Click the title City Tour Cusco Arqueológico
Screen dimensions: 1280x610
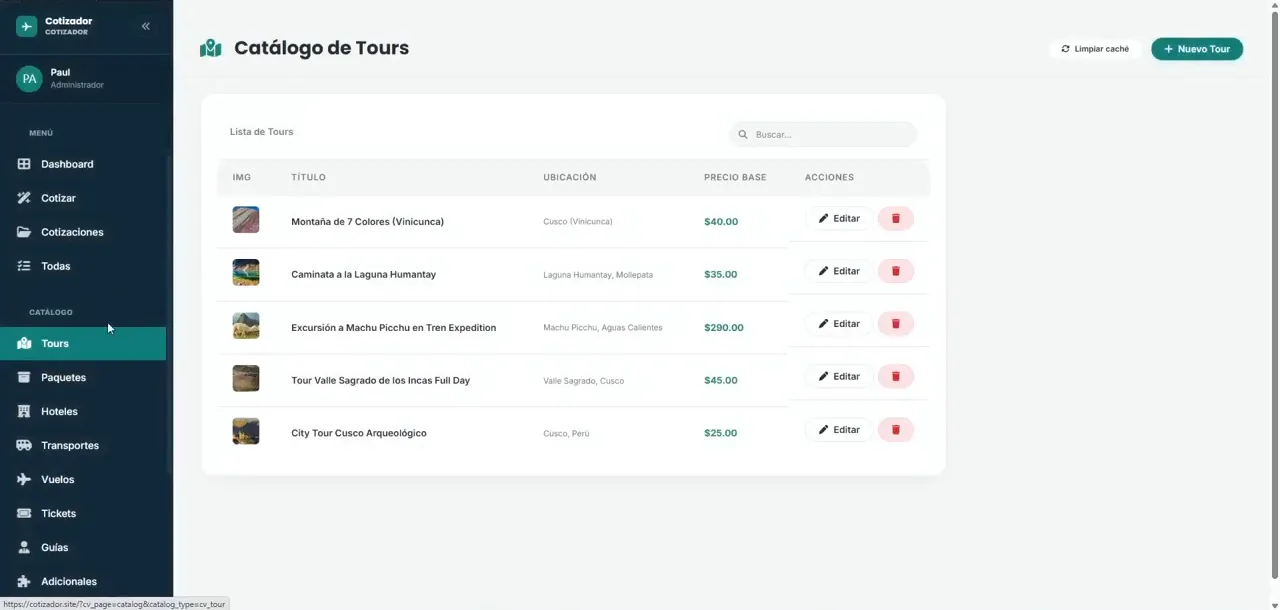tap(359, 433)
